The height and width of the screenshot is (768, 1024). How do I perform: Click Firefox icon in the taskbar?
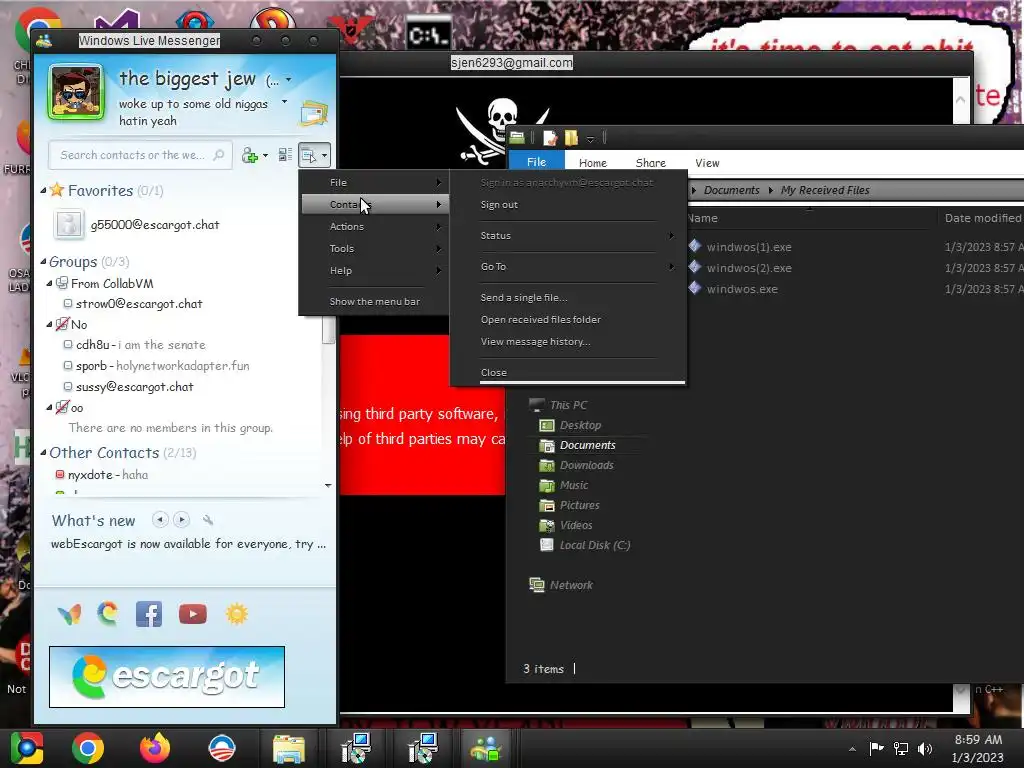(154, 748)
